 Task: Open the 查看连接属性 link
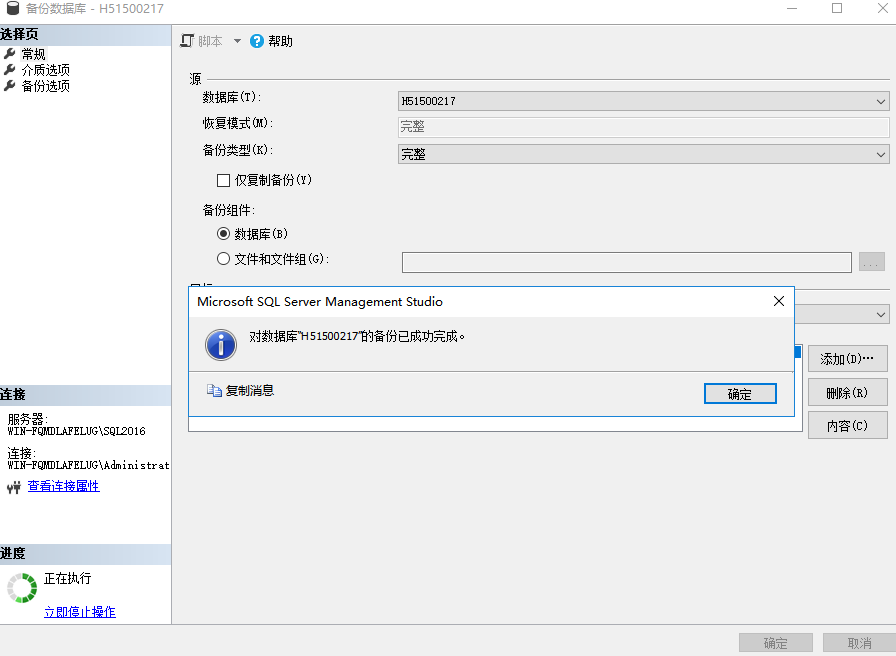coord(63,487)
